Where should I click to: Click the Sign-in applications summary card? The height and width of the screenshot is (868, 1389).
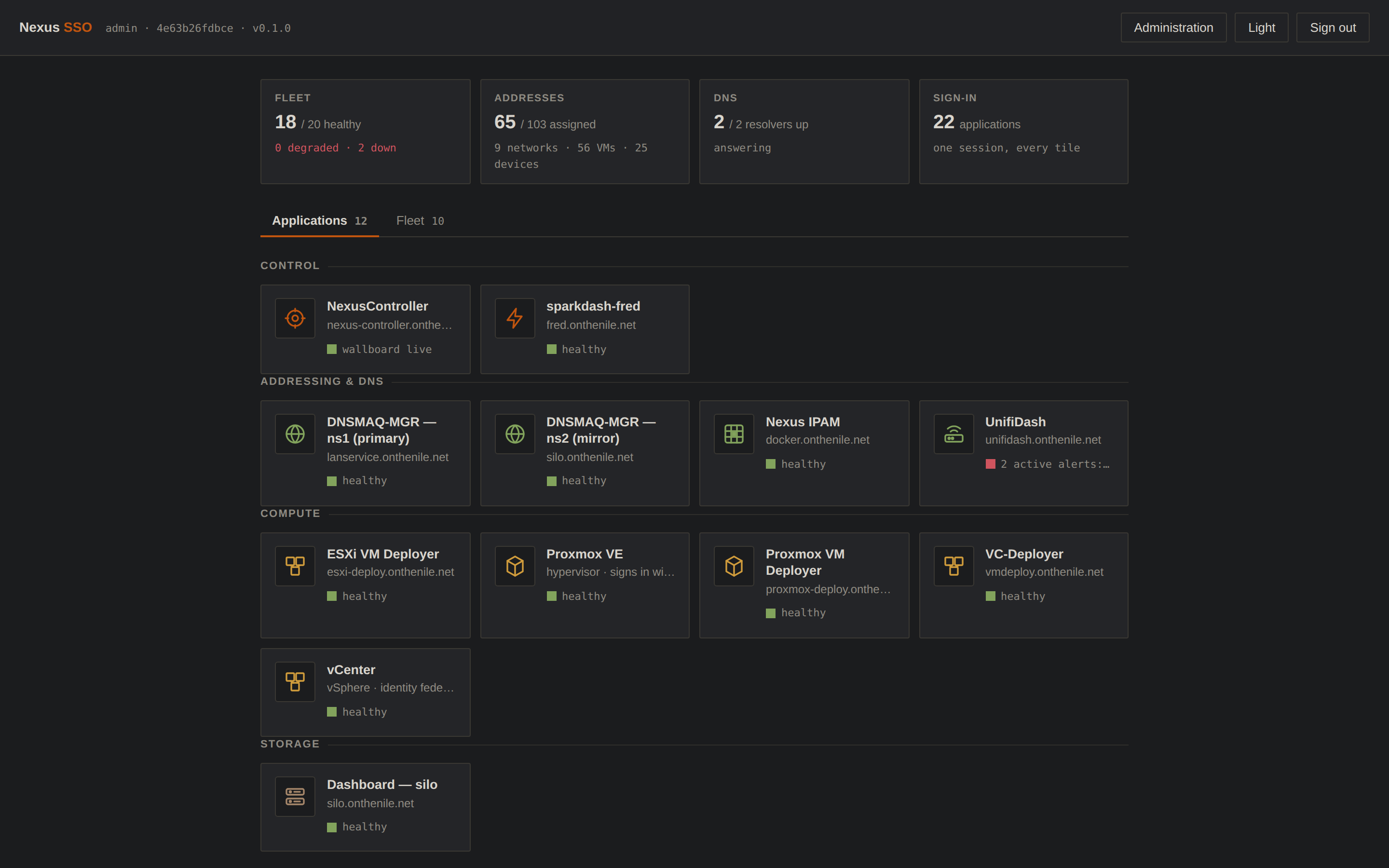pyautogui.click(x=1023, y=132)
